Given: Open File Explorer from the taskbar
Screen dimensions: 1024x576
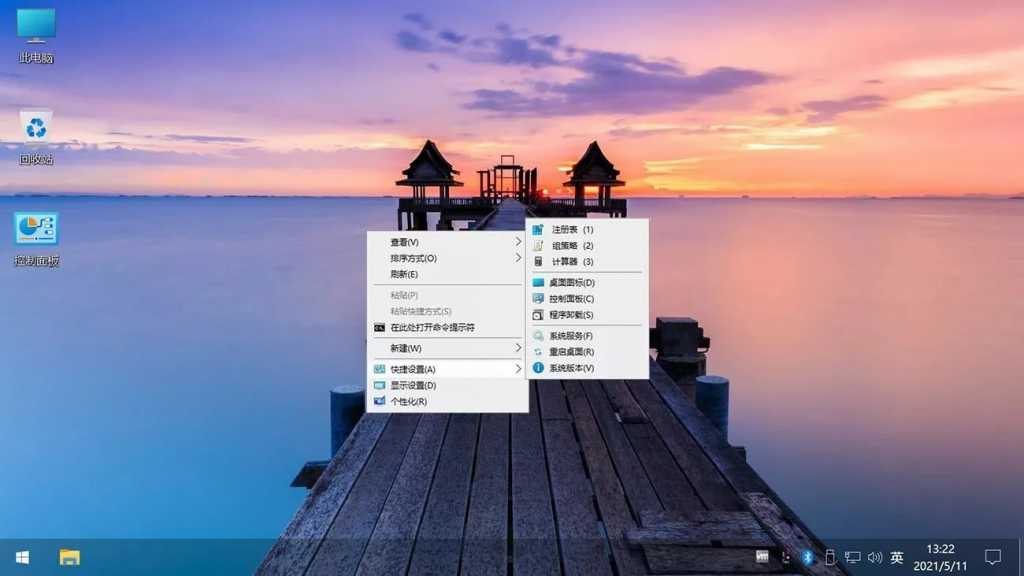Looking at the screenshot, I should pyautogui.click(x=68, y=558).
